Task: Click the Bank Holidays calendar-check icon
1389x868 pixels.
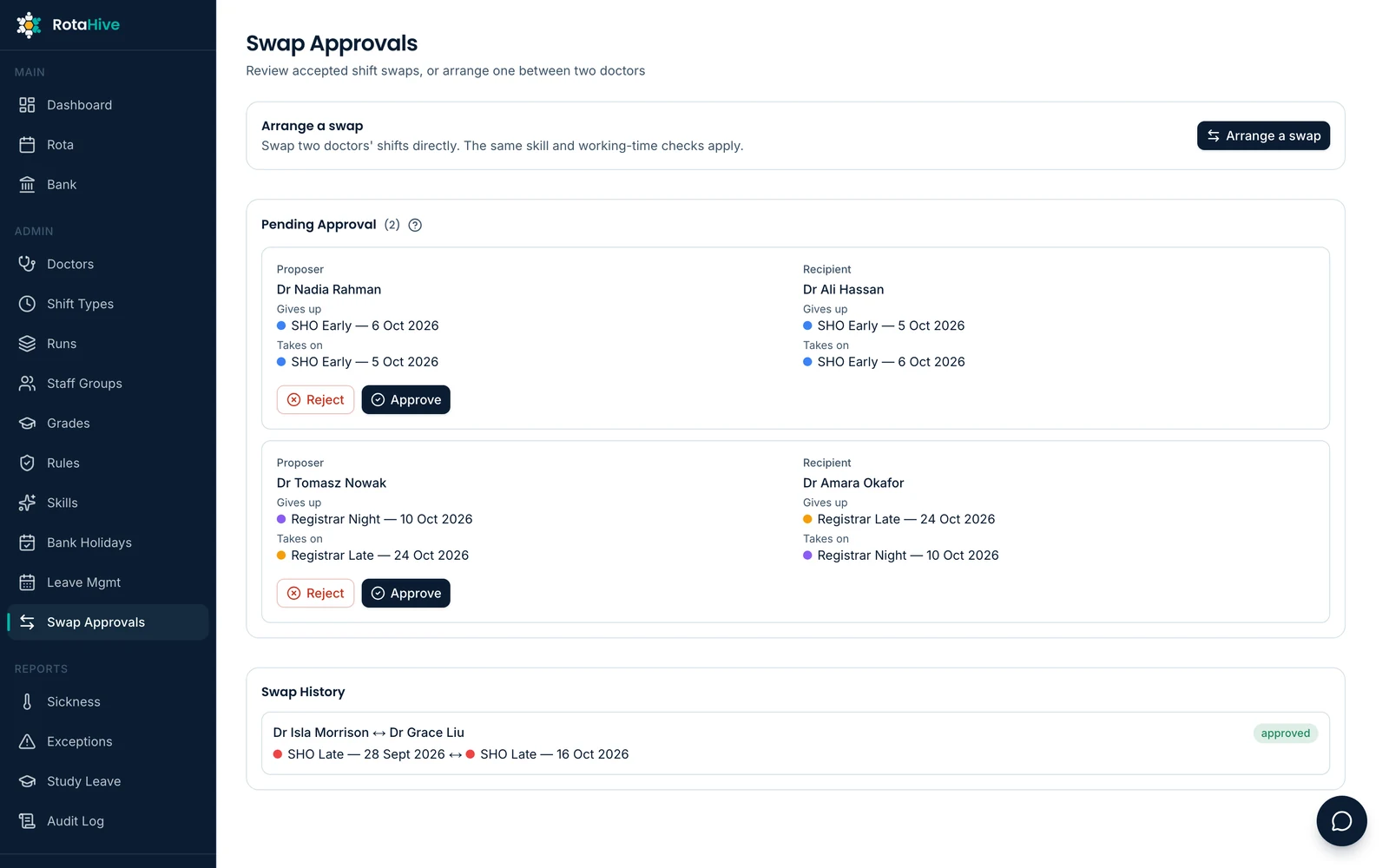Action: [x=27, y=542]
